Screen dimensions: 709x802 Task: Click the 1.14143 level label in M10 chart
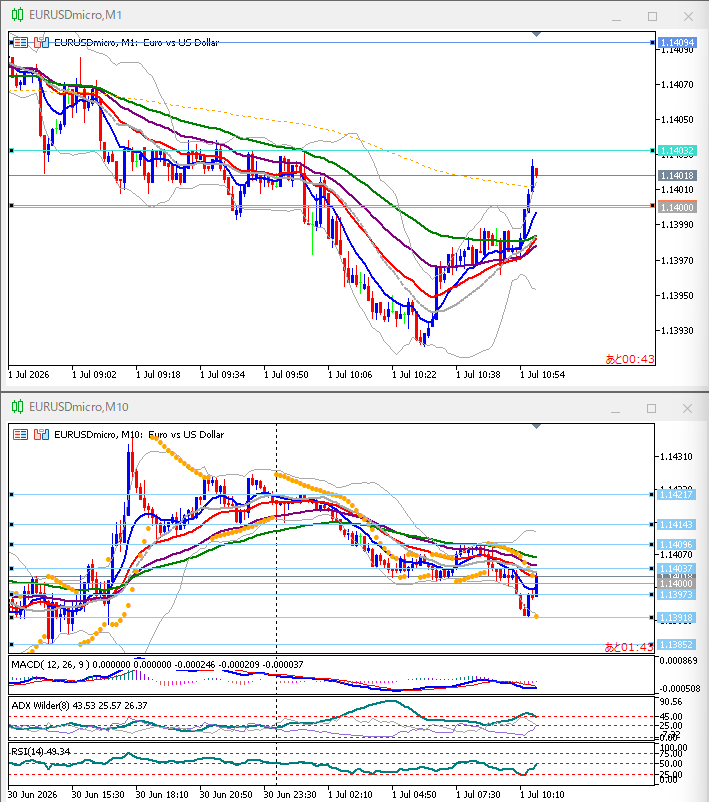pos(676,524)
